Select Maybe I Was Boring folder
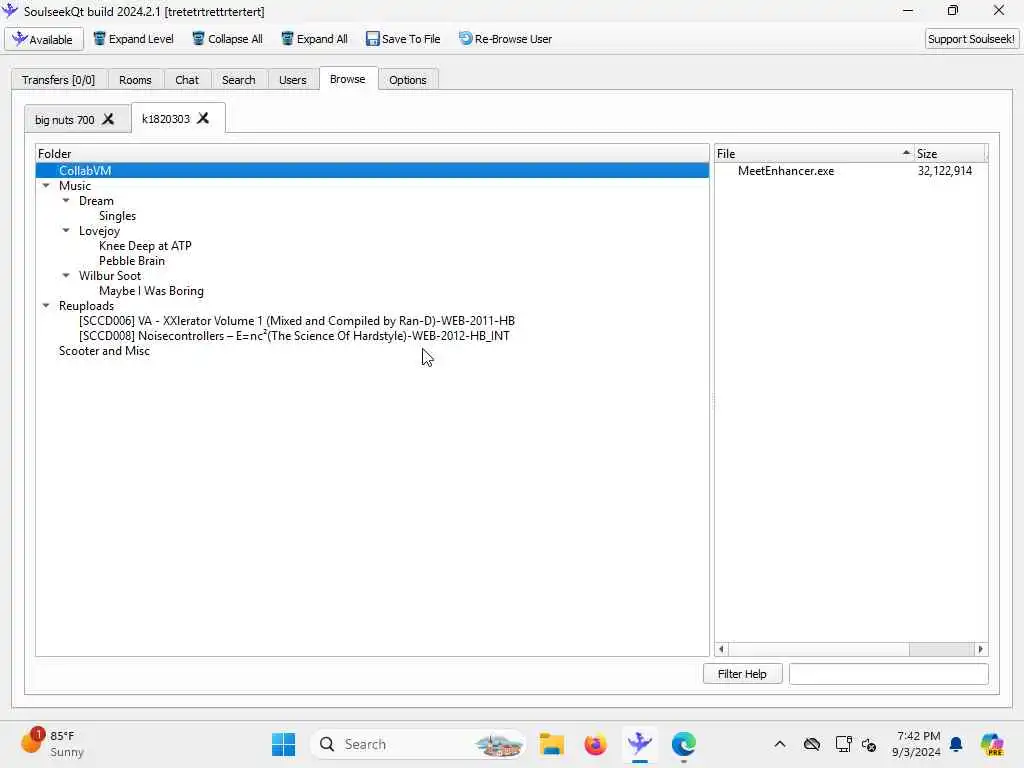Viewport: 1024px width, 768px height. [152, 291]
